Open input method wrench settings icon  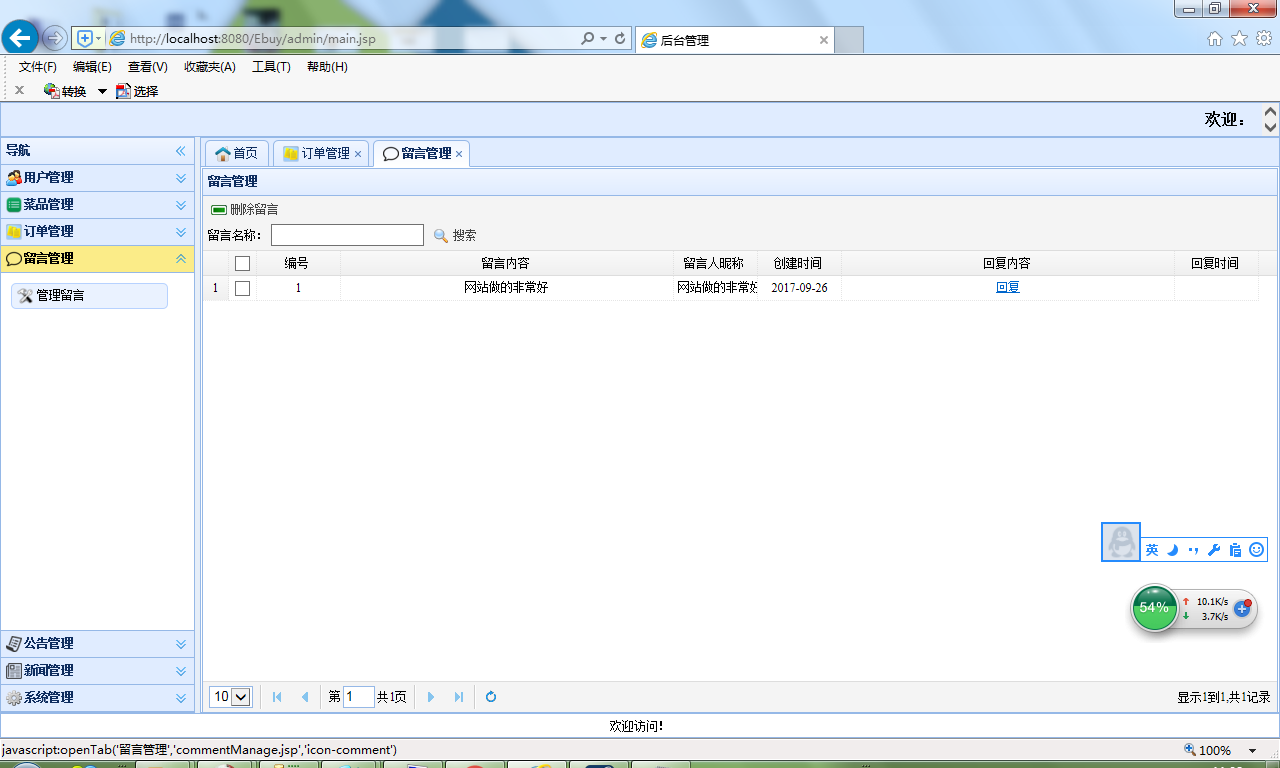click(x=1214, y=550)
